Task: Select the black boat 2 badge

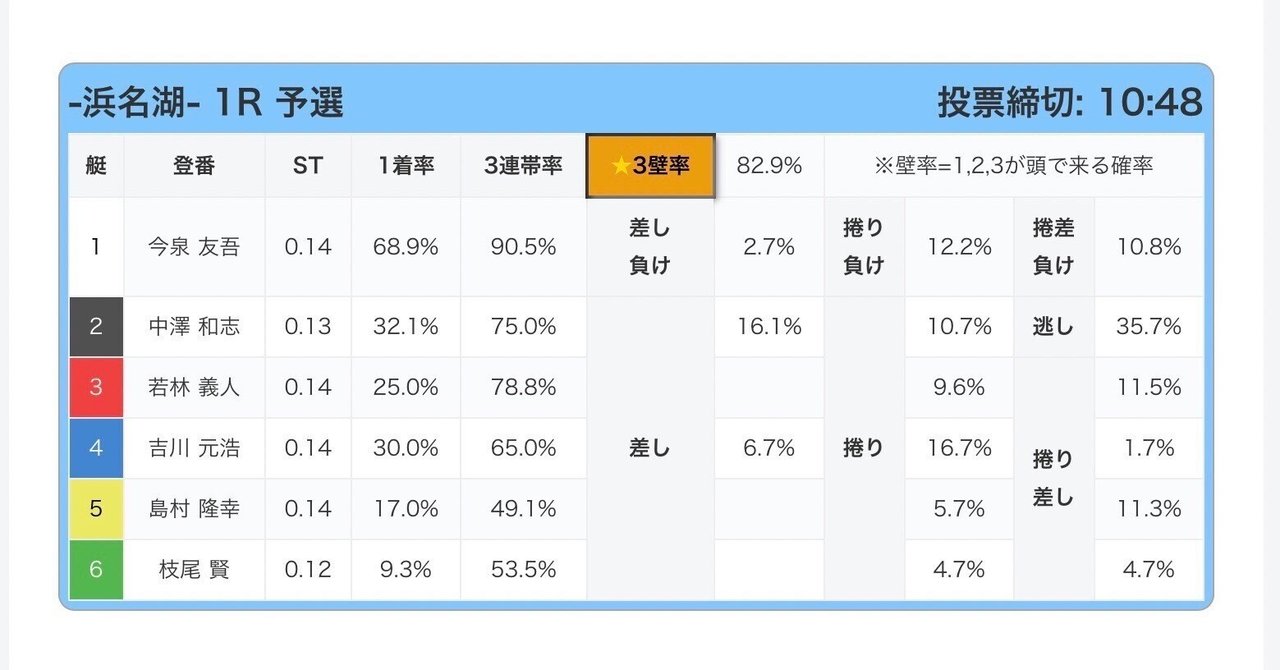Action: point(96,327)
